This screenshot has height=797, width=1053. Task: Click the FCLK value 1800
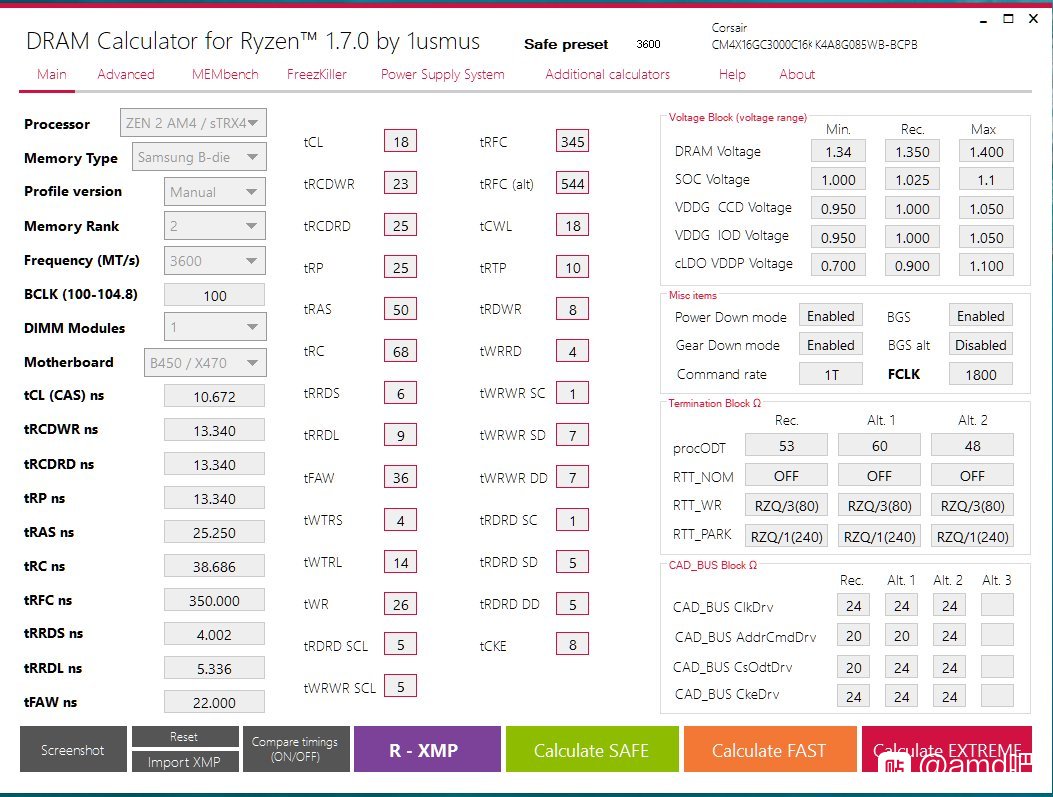[981, 374]
